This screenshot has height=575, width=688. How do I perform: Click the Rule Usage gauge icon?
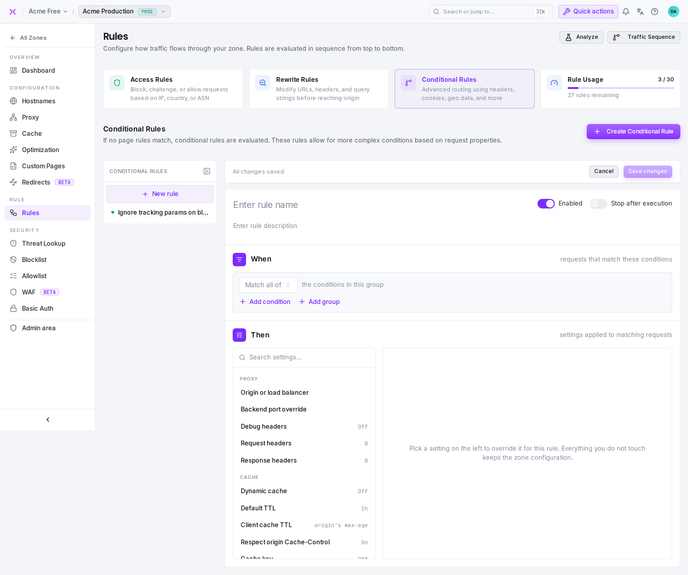554,83
